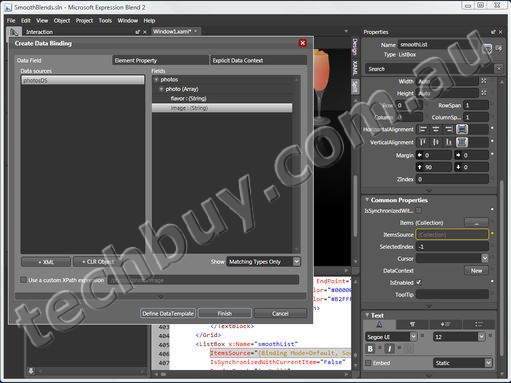The image size is (511, 383).
Task: Click ItemsSource advanced property marker
Action: tap(492, 234)
